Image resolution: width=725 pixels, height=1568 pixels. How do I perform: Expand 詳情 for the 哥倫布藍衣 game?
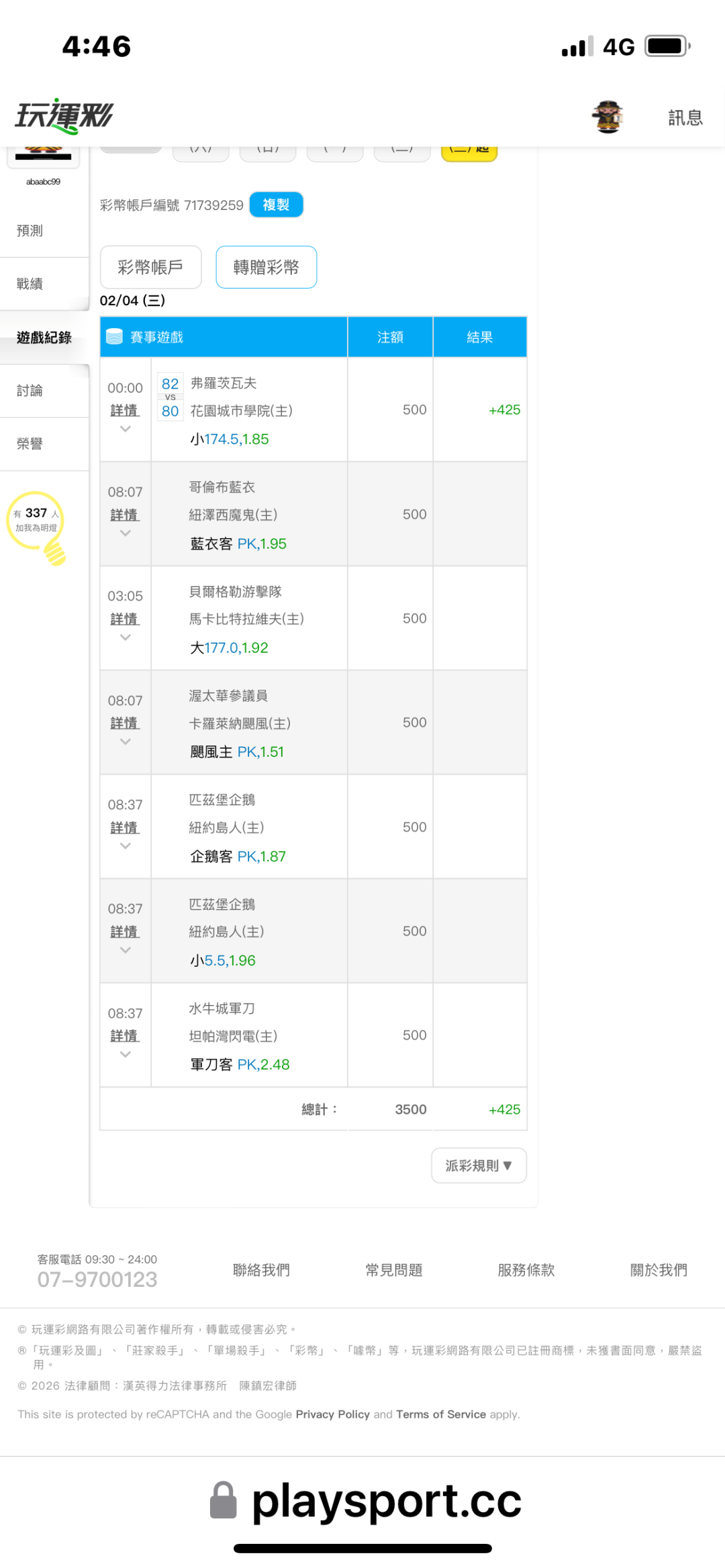tap(124, 515)
